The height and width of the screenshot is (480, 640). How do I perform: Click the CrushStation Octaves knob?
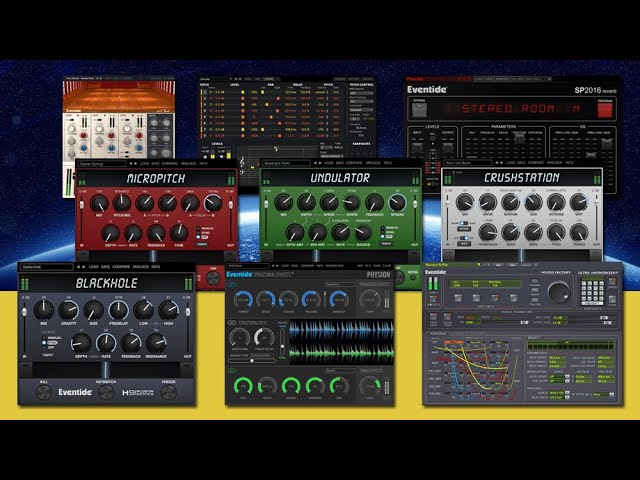(x=556, y=202)
